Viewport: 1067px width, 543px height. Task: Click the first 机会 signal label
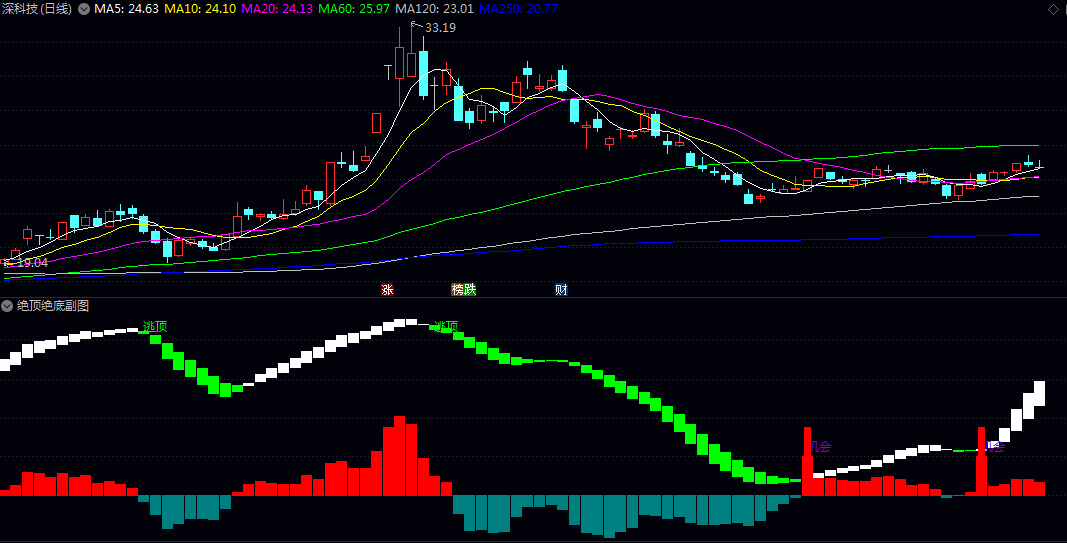(x=819, y=447)
